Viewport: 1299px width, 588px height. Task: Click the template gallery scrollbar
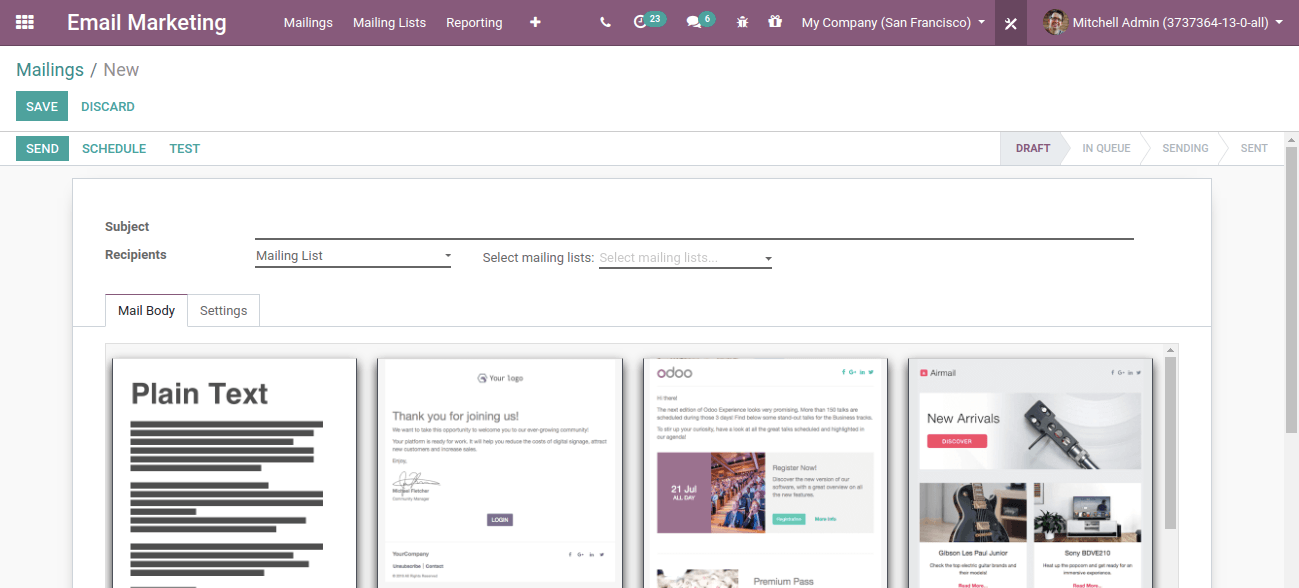point(1170,443)
